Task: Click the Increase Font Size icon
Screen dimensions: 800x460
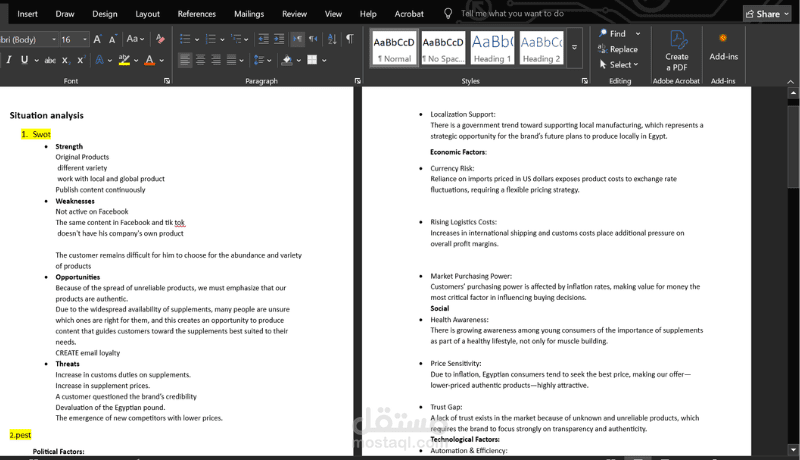Action: click(97, 39)
